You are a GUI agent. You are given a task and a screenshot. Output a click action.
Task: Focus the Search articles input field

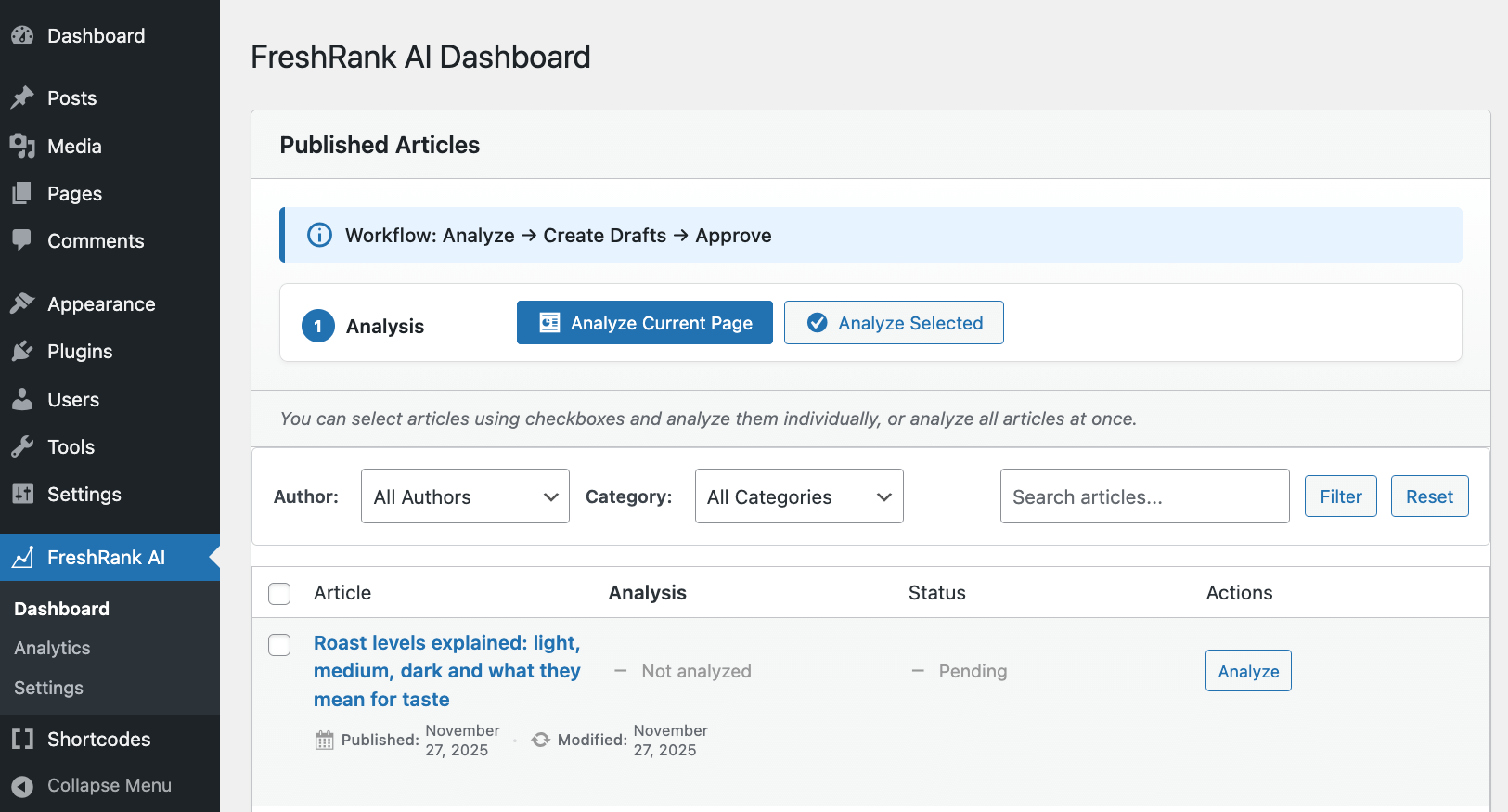[x=1143, y=496]
